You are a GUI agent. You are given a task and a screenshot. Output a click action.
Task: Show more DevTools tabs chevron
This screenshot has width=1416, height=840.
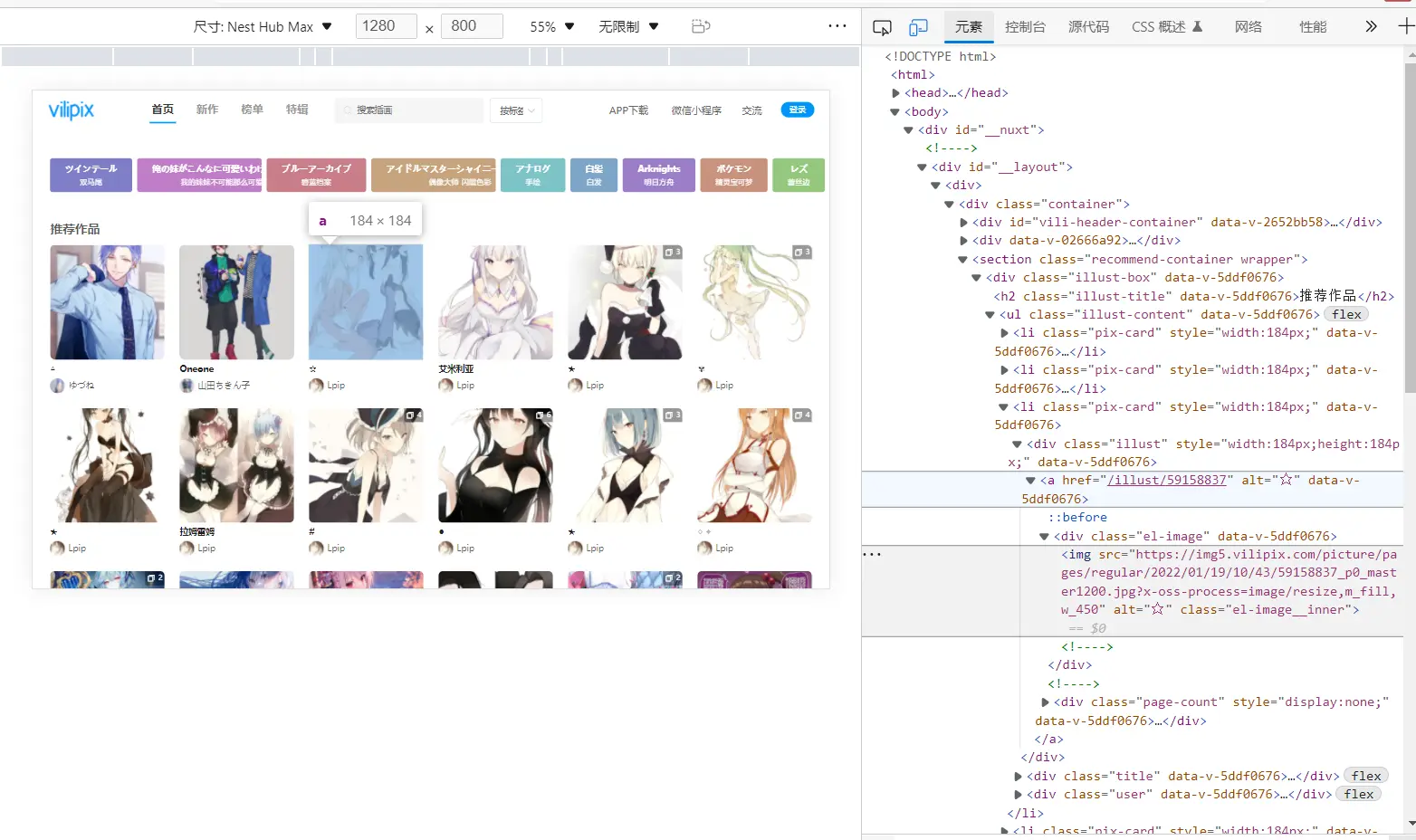[x=1371, y=26]
